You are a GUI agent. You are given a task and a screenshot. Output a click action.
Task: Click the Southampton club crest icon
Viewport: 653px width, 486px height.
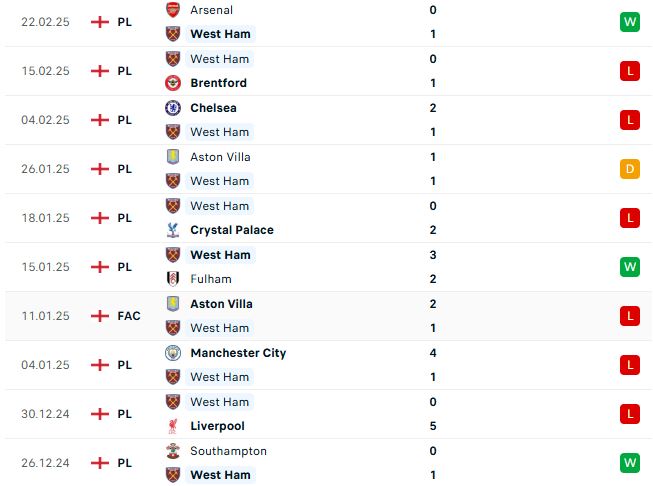173,451
